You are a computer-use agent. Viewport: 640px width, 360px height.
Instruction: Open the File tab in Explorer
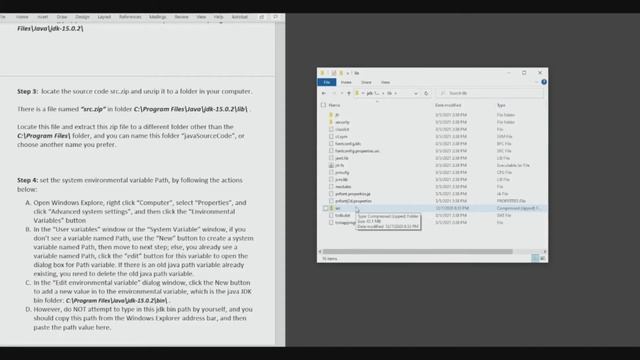(x=327, y=82)
